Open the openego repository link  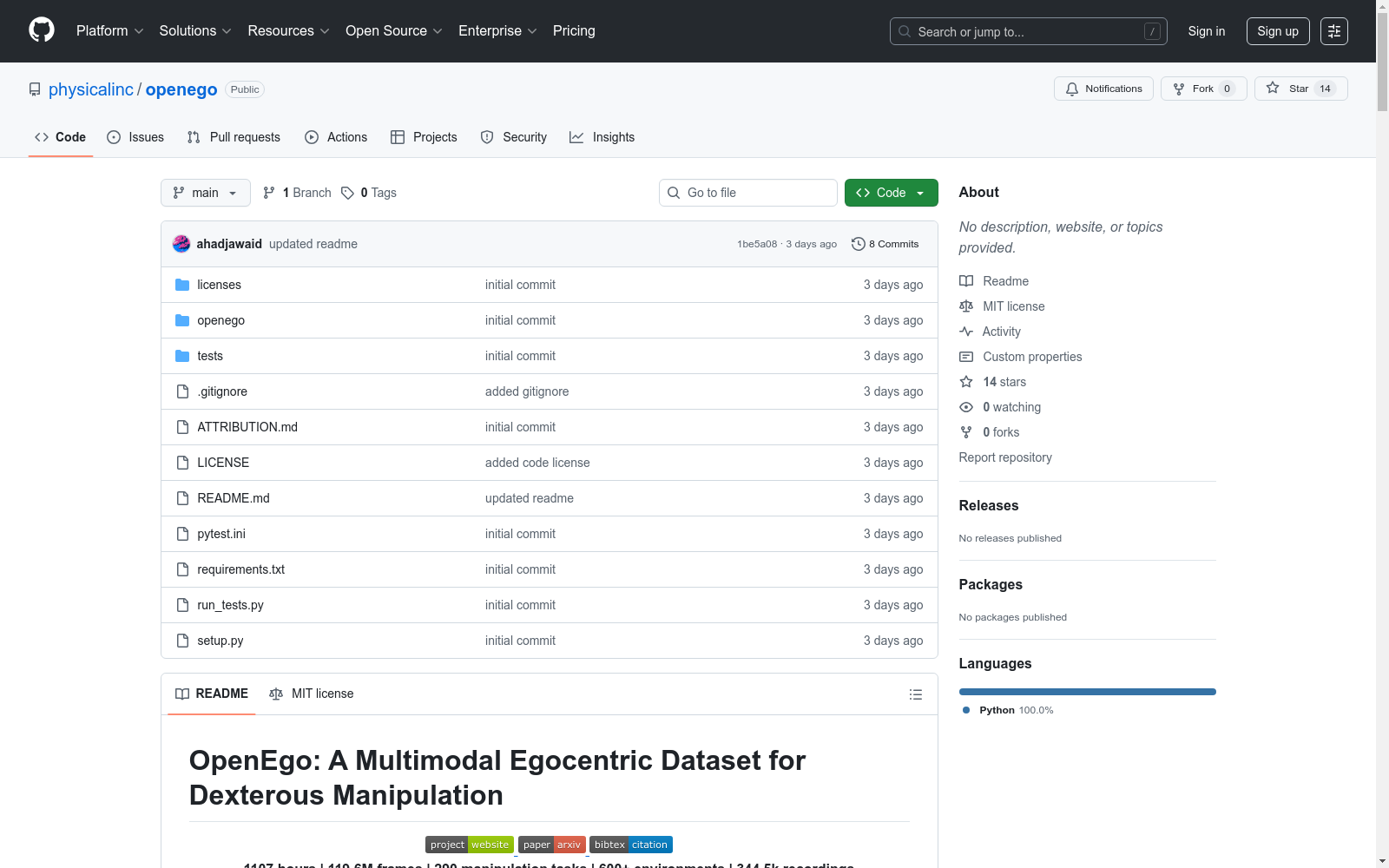[x=181, y=89]
